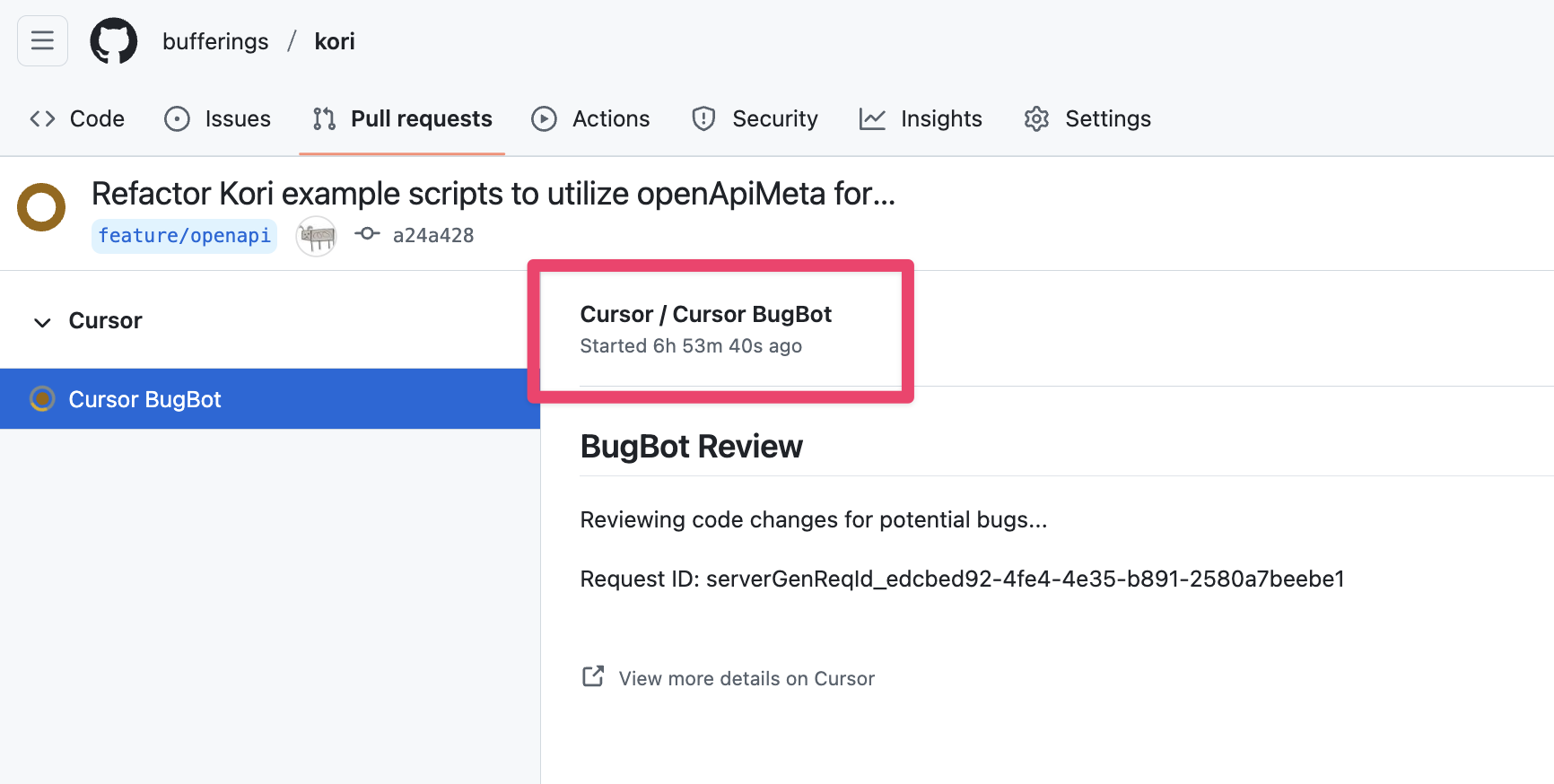Click the Cursor / Cursor BugBot heading

tap(706, 314)
